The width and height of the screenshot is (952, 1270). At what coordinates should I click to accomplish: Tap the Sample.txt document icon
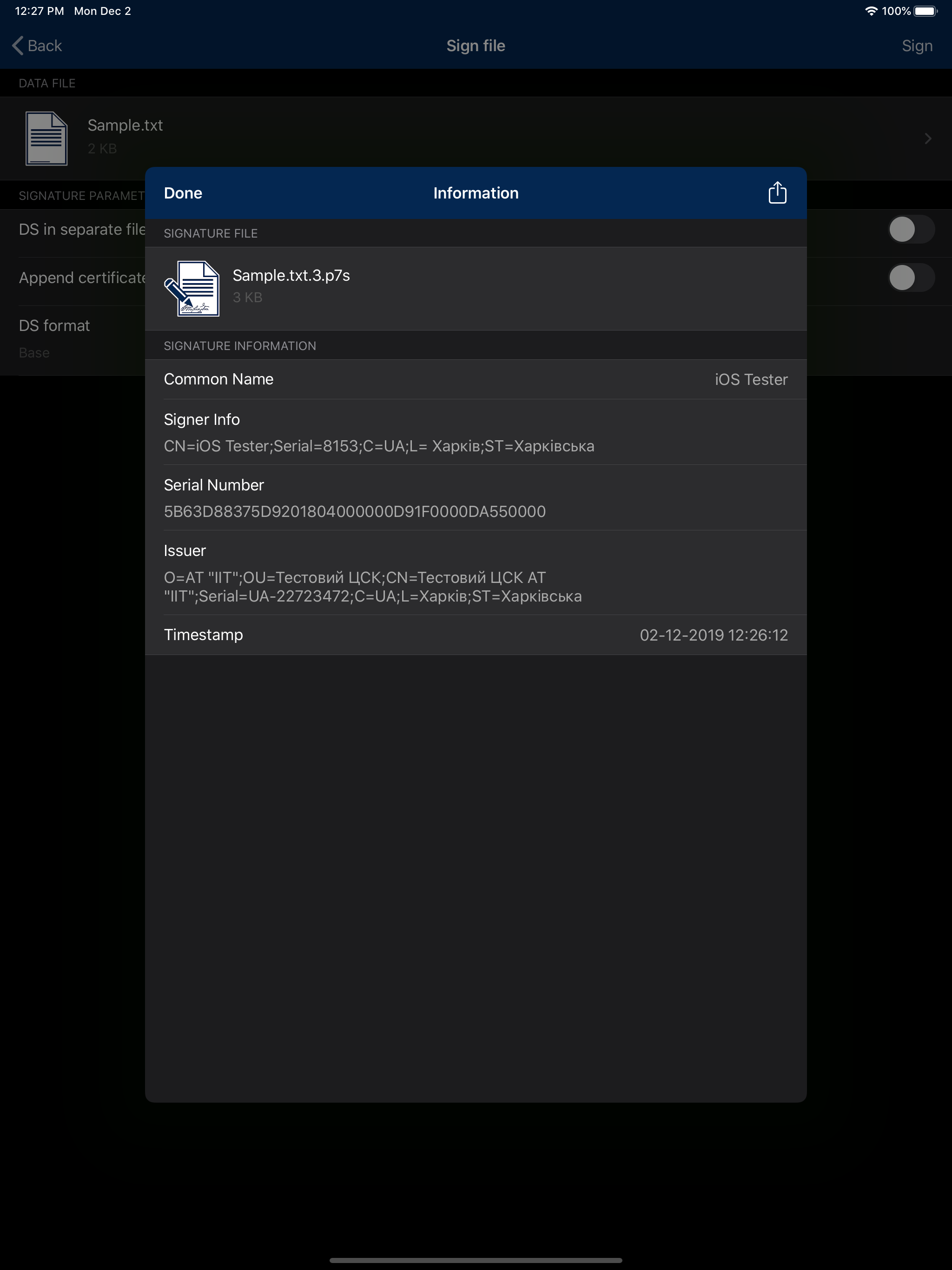point(46,139)
